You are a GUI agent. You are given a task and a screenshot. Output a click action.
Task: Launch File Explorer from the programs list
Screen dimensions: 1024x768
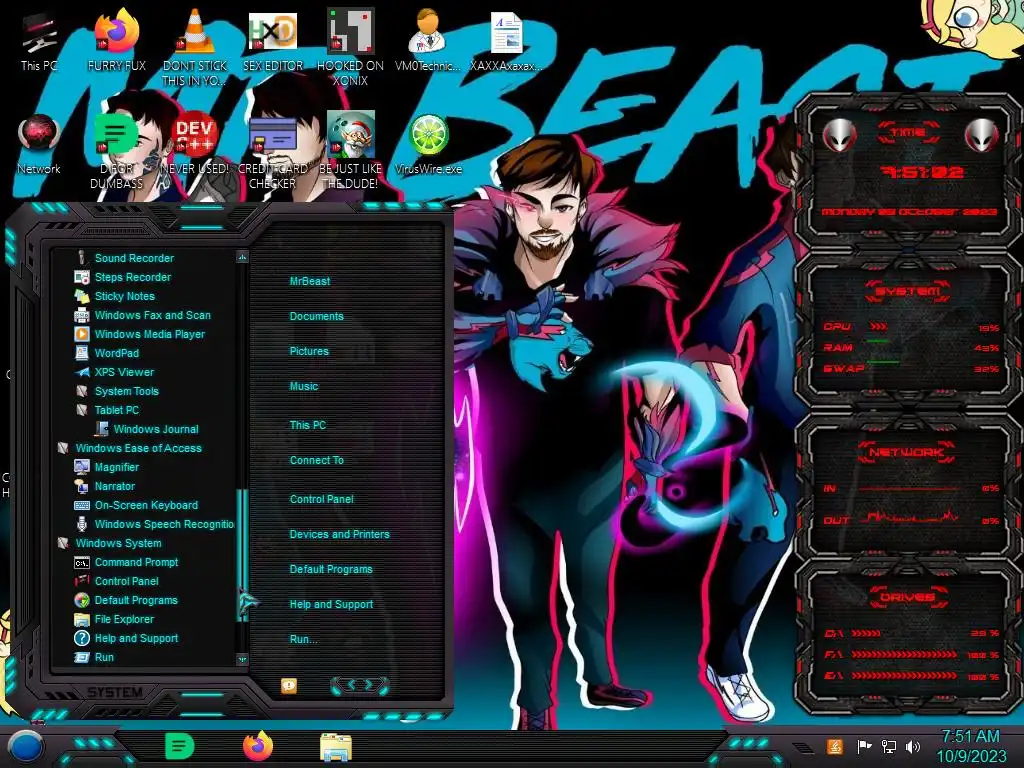tap(124, 618)
